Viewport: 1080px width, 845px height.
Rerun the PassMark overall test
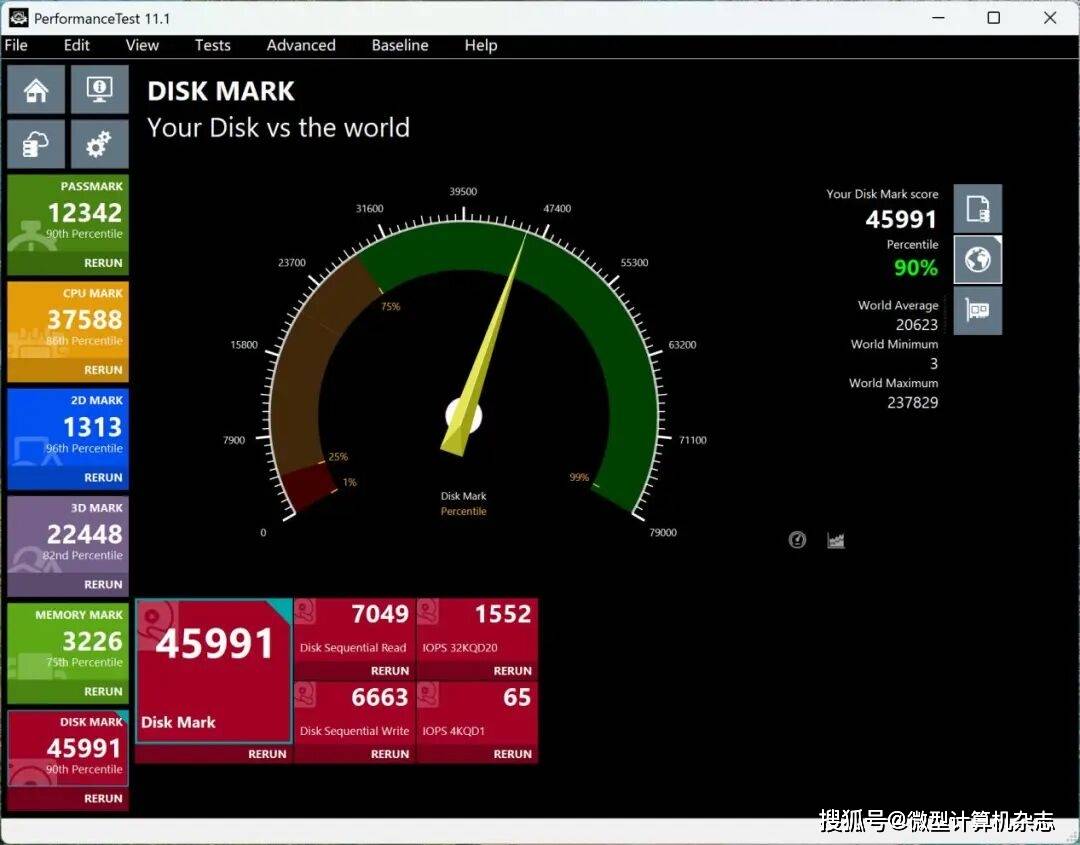point(103,263)
